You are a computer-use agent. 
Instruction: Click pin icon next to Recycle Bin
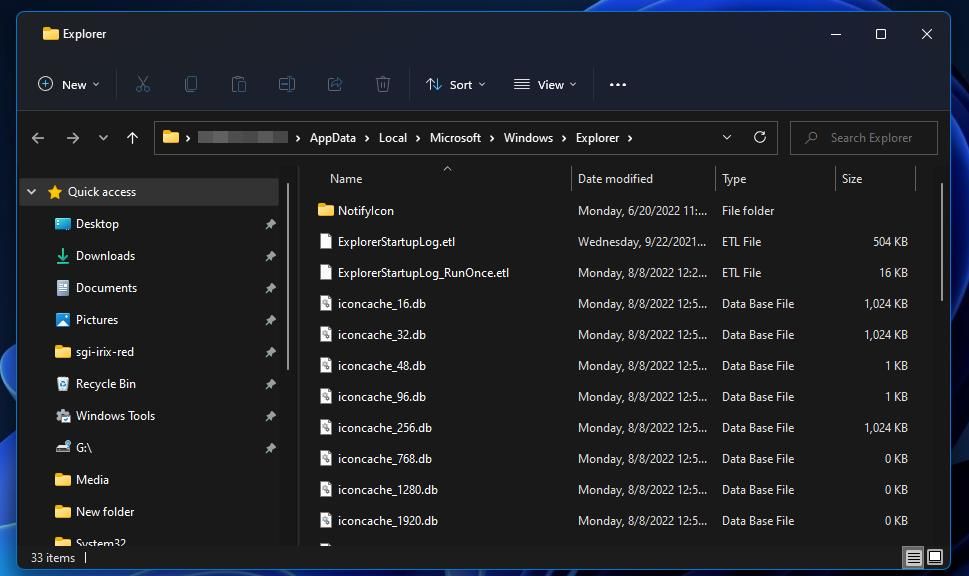(270, 384)
